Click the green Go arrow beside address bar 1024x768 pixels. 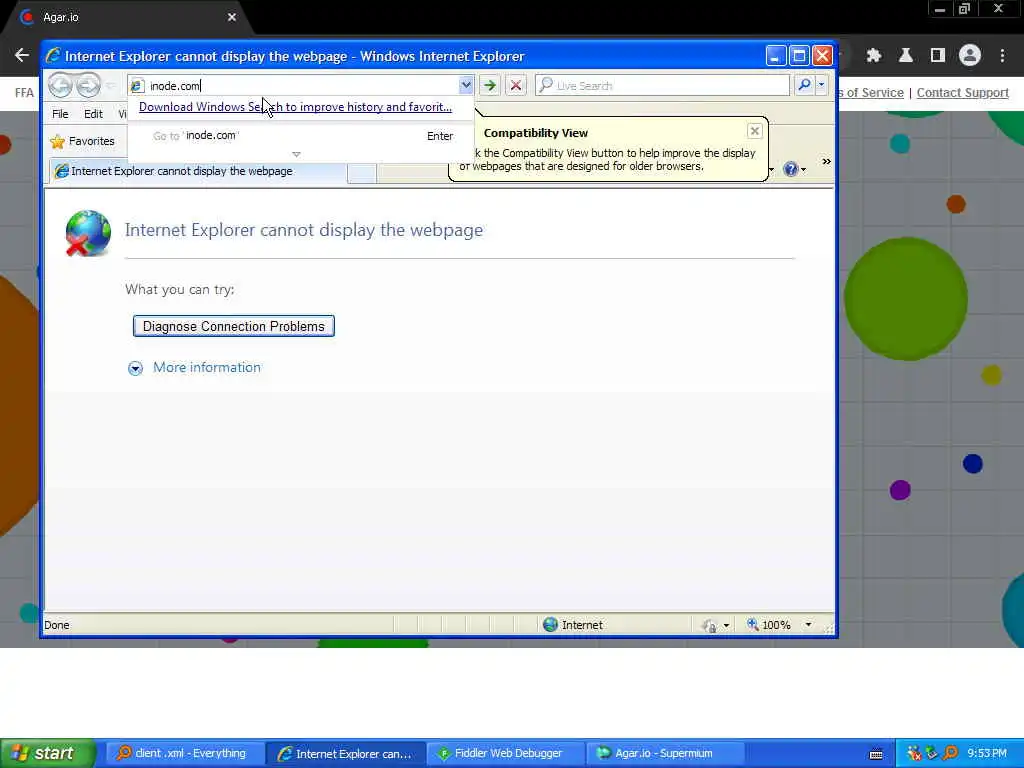point(489,86)
